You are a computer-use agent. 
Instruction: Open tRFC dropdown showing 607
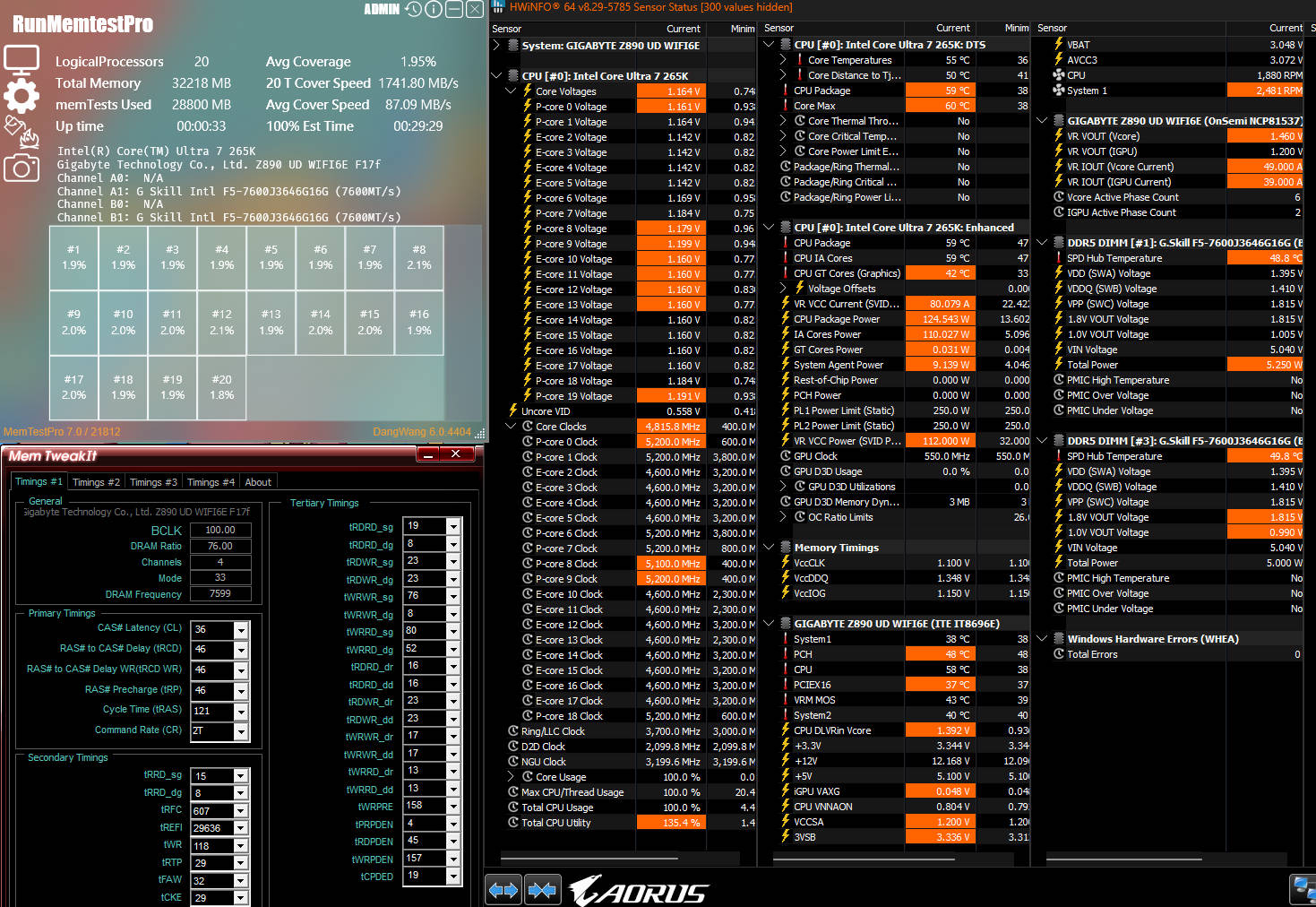[x=240, y=811]
